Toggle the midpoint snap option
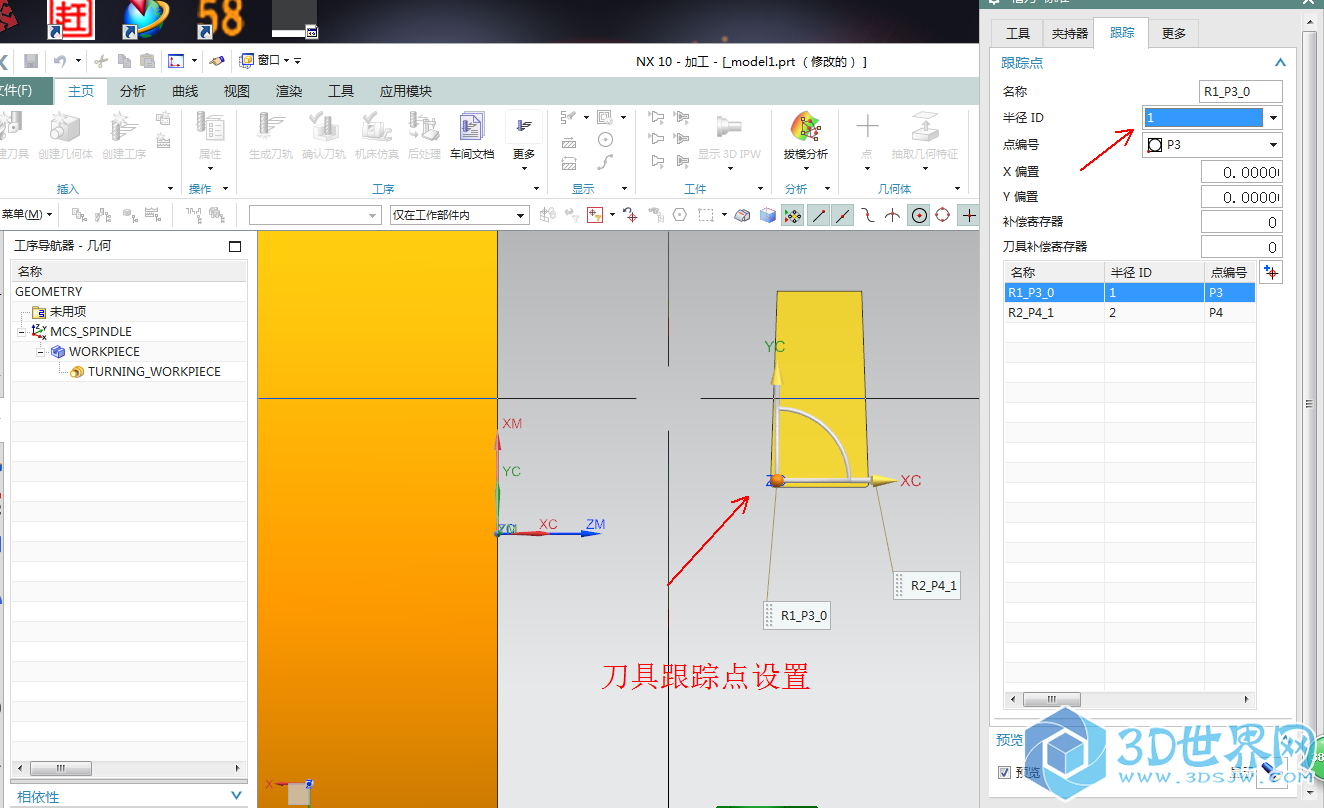The width and height of the screenshot is (1324, 808). (843, 215)
